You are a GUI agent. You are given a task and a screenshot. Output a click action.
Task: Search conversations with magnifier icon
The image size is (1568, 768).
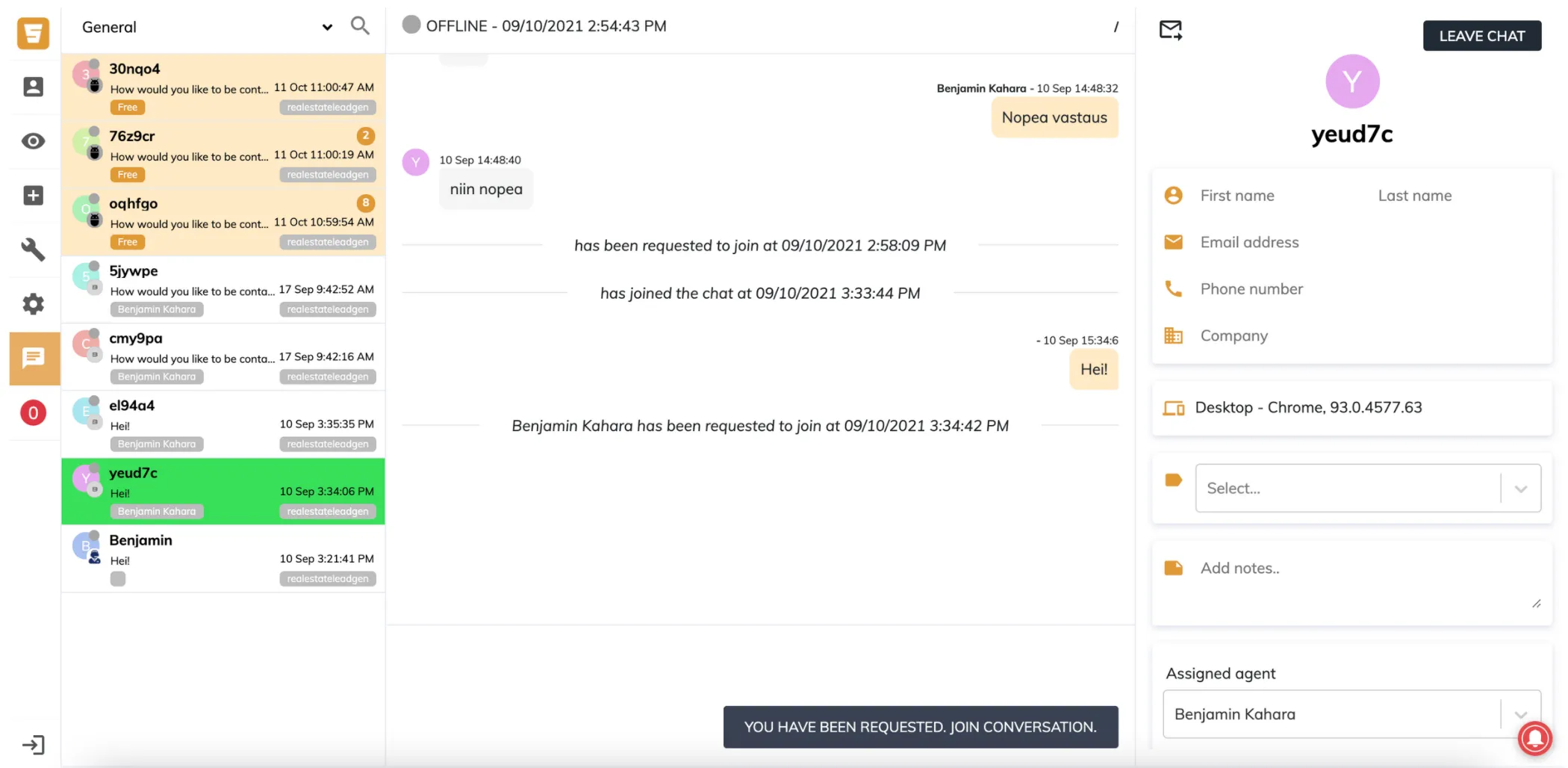[x=360, y=26]
